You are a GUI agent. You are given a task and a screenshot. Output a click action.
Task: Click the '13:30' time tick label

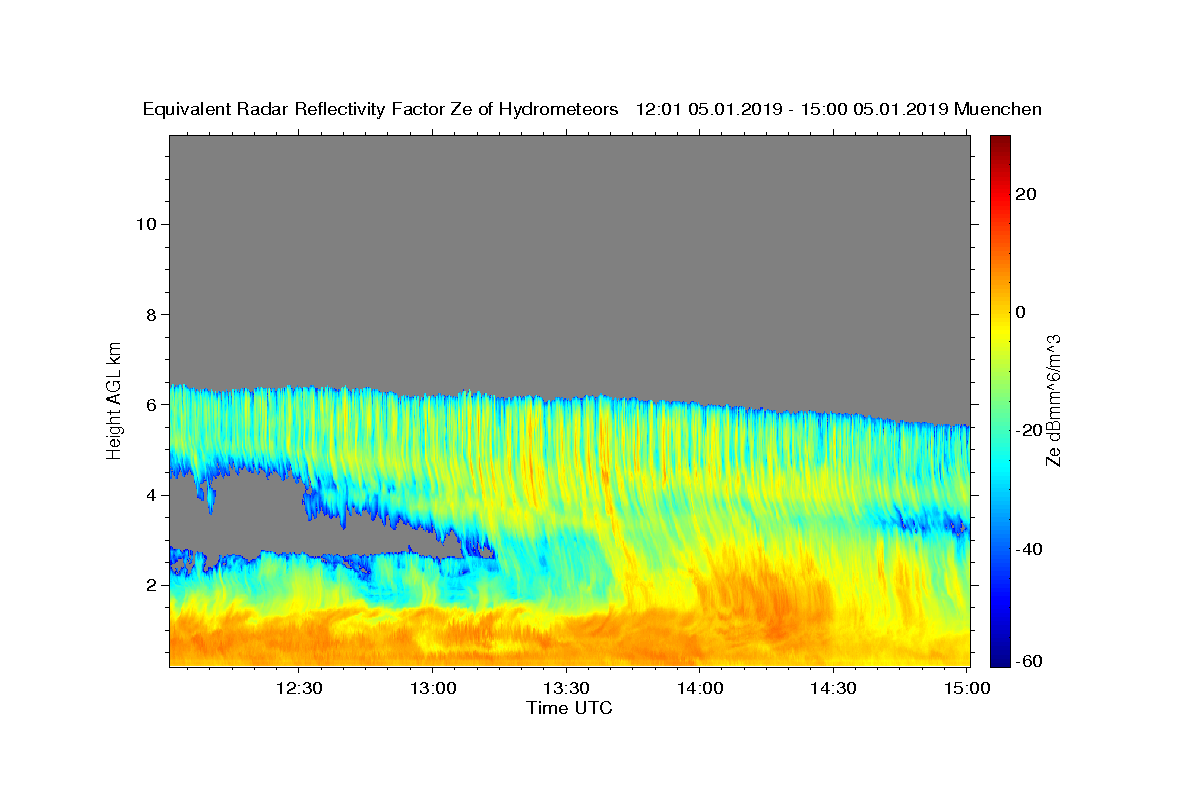(x=566, y=688)
